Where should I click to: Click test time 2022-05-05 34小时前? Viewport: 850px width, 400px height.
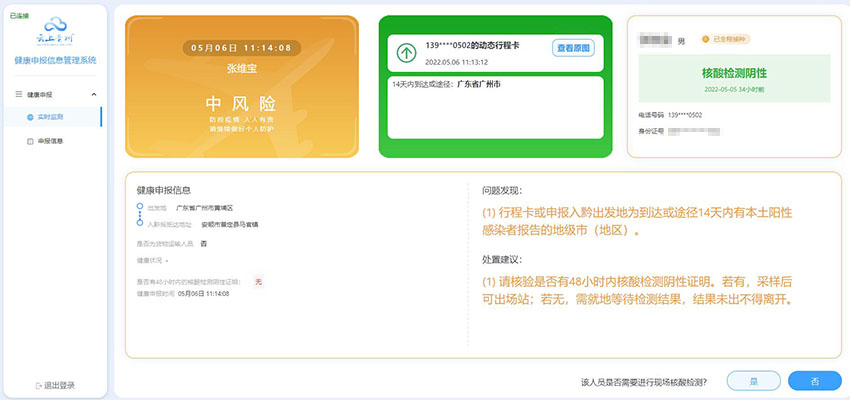[734, 88]
